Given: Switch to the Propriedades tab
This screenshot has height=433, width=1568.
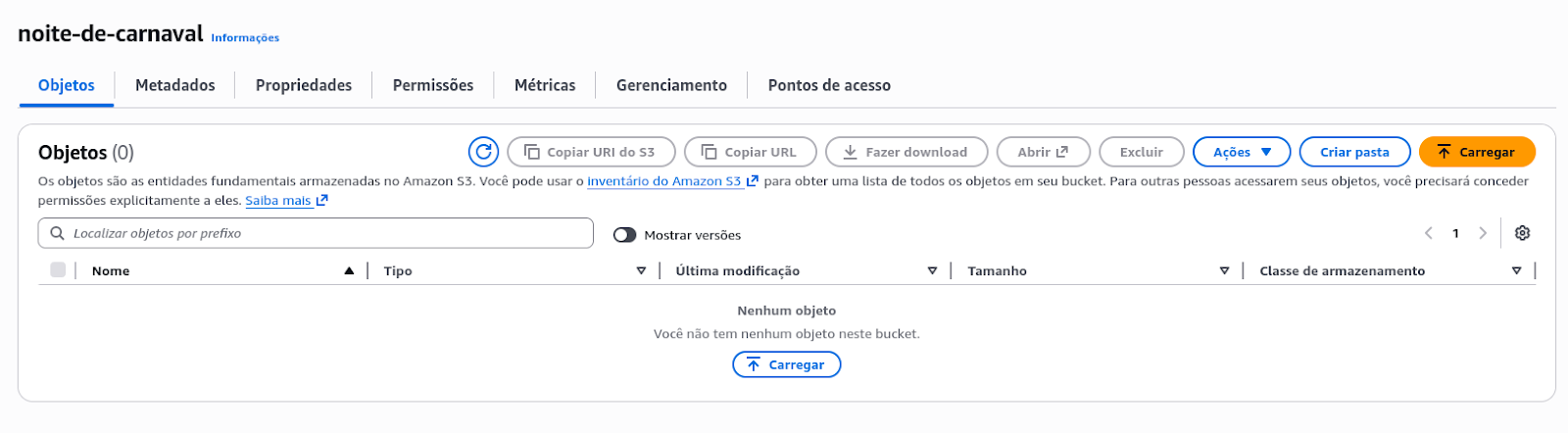Looking at the screenshot, I should tap(303, 85).
